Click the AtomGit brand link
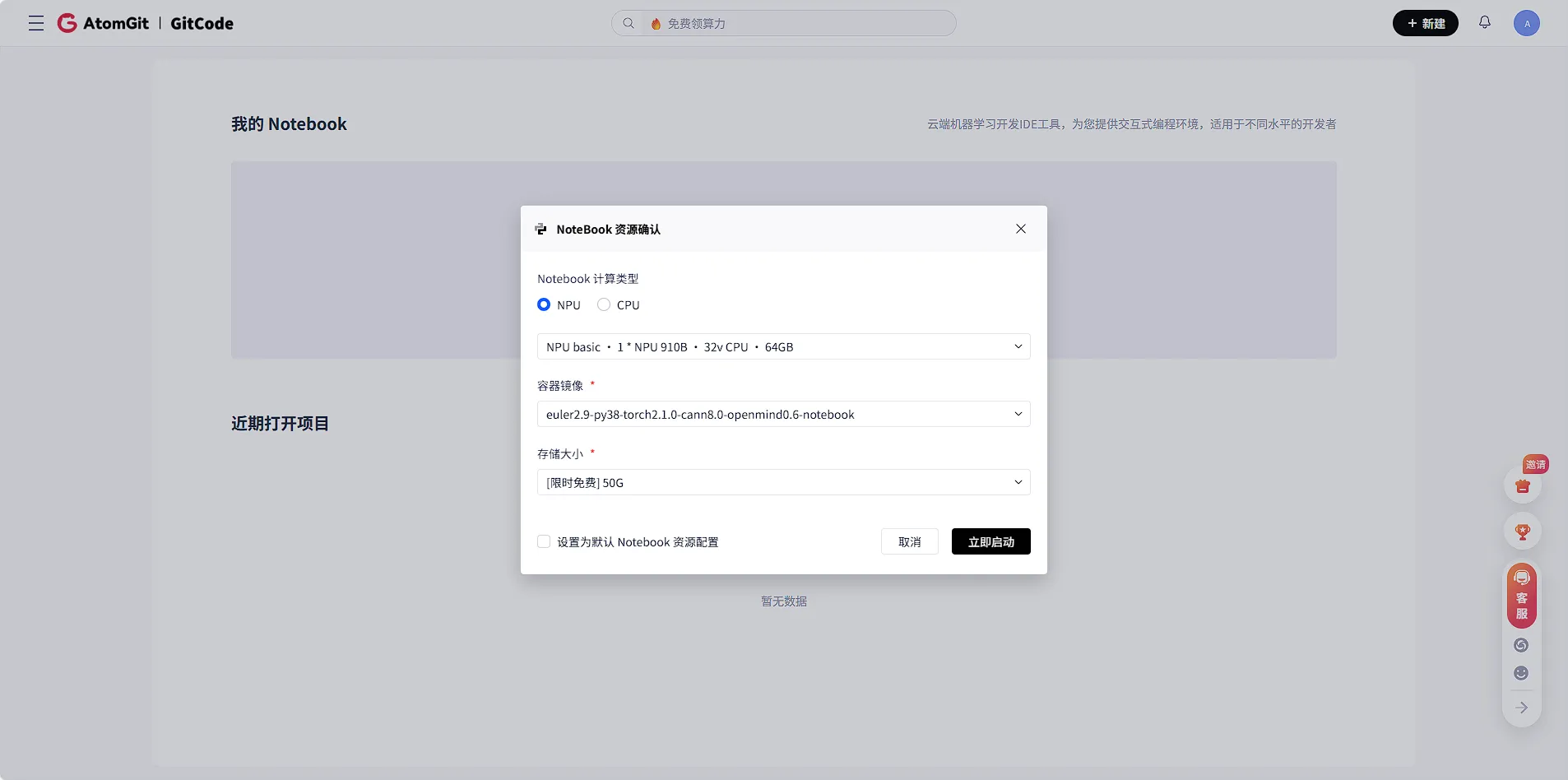1568x780 pixels. point(104,23)
